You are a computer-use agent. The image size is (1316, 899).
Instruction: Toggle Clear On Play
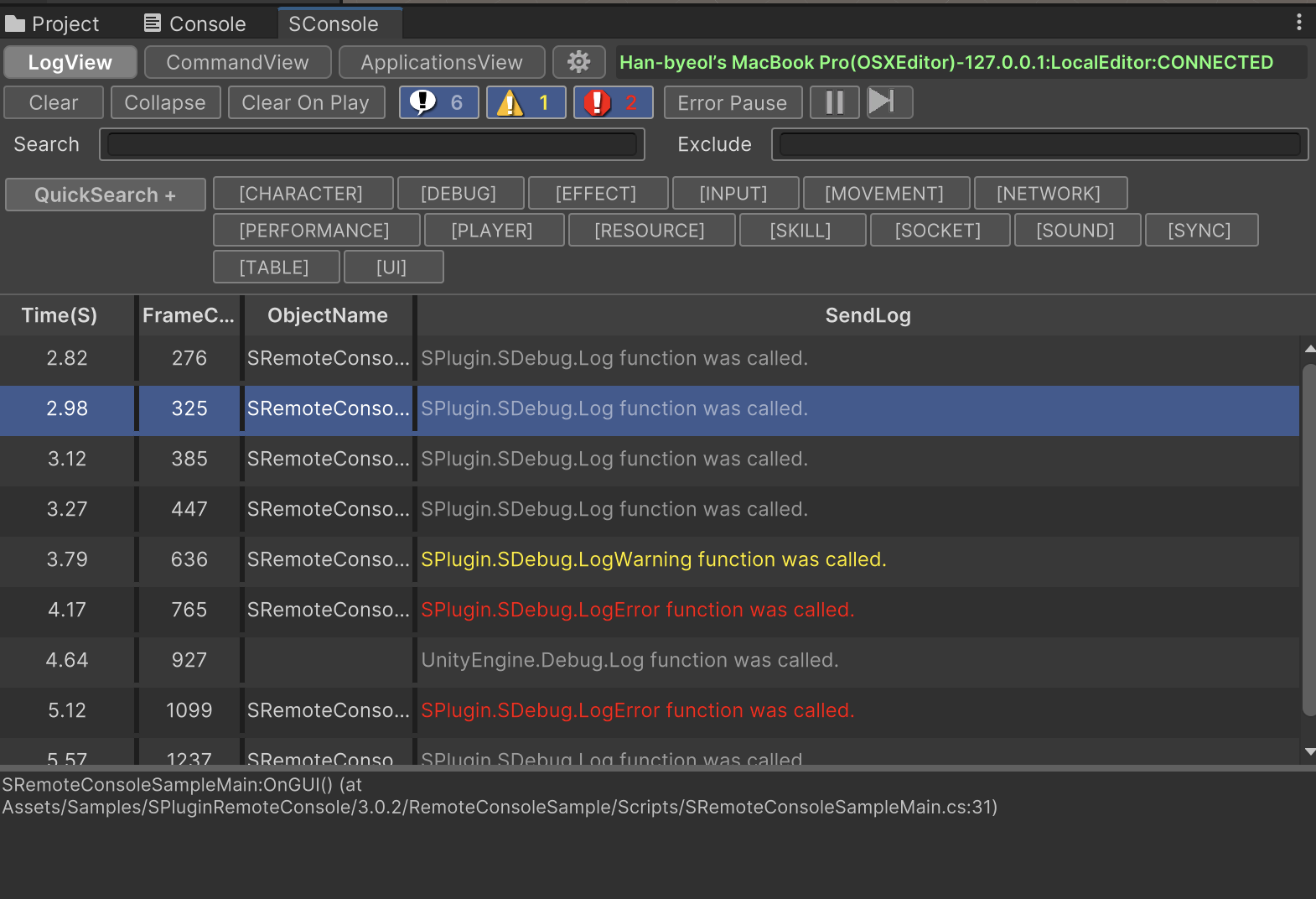point(306,102)
